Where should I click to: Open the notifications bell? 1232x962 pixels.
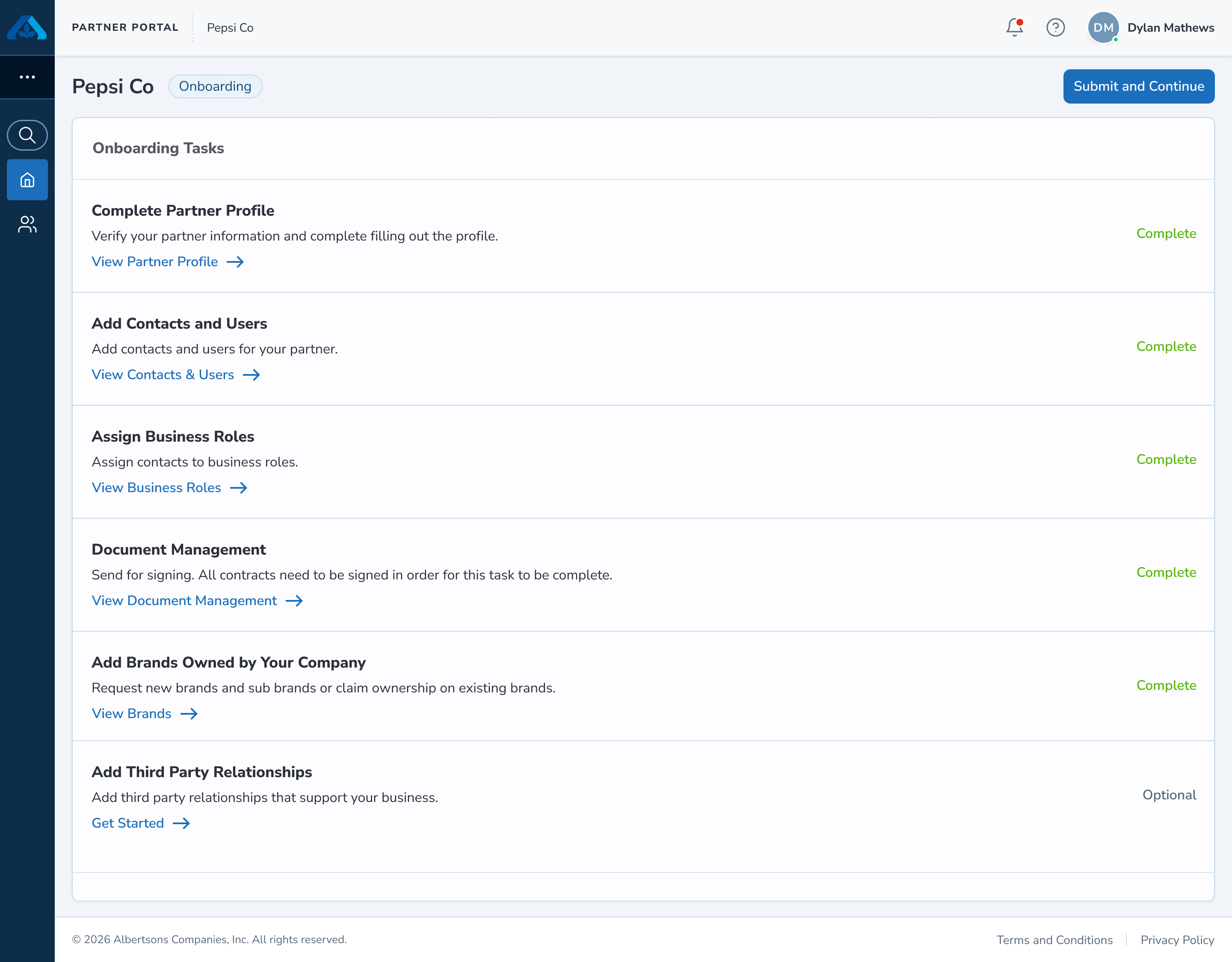1014,27
